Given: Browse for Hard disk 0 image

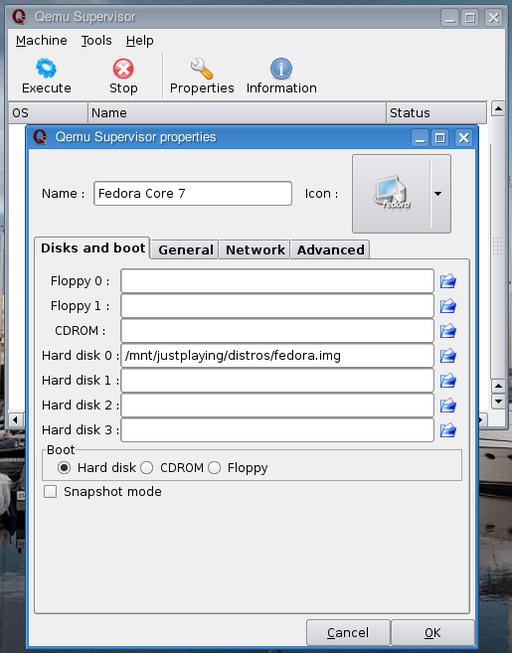Looking at the screenshot, I should (448, 356).
